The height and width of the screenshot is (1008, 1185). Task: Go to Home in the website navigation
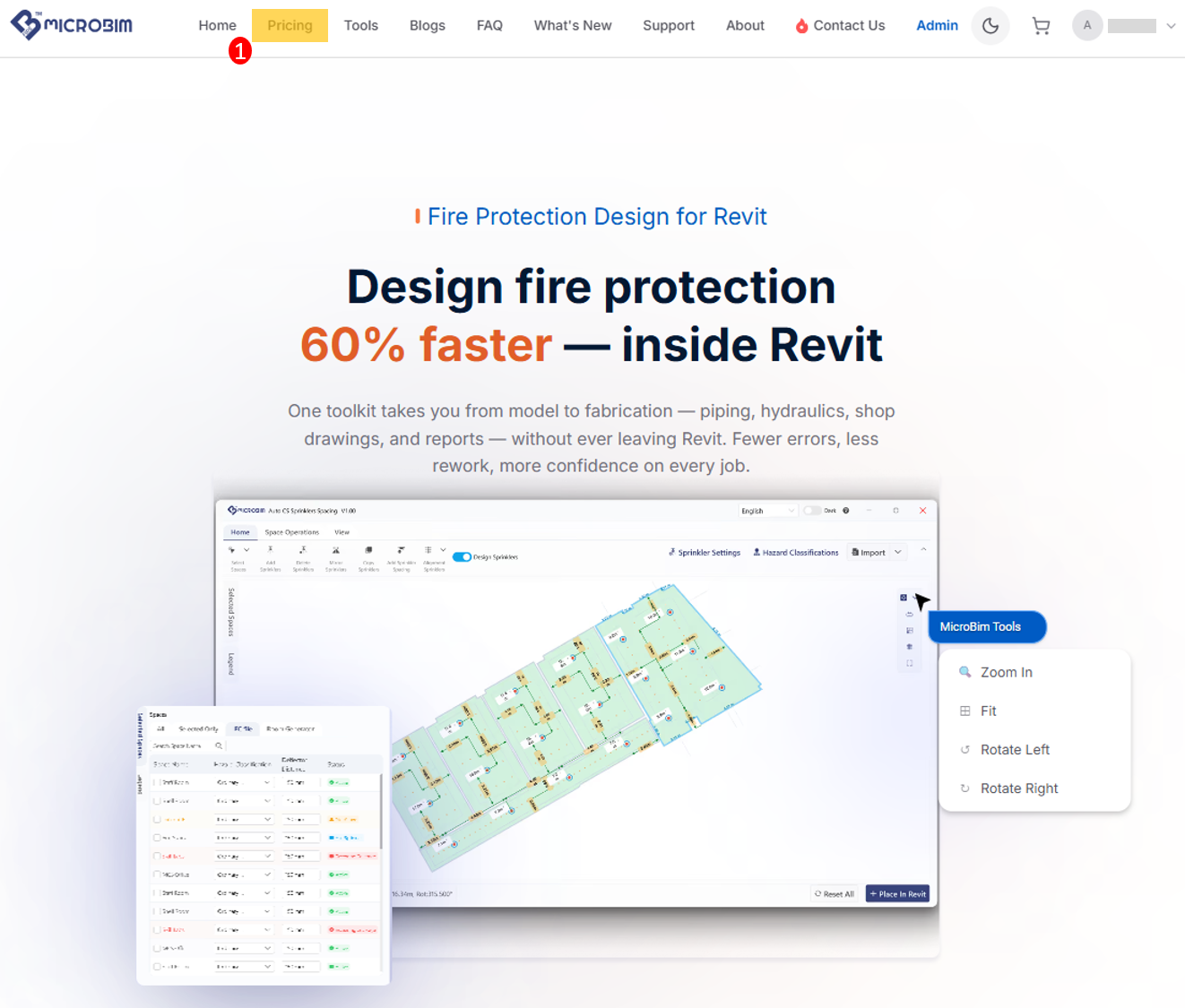(218, 26)
